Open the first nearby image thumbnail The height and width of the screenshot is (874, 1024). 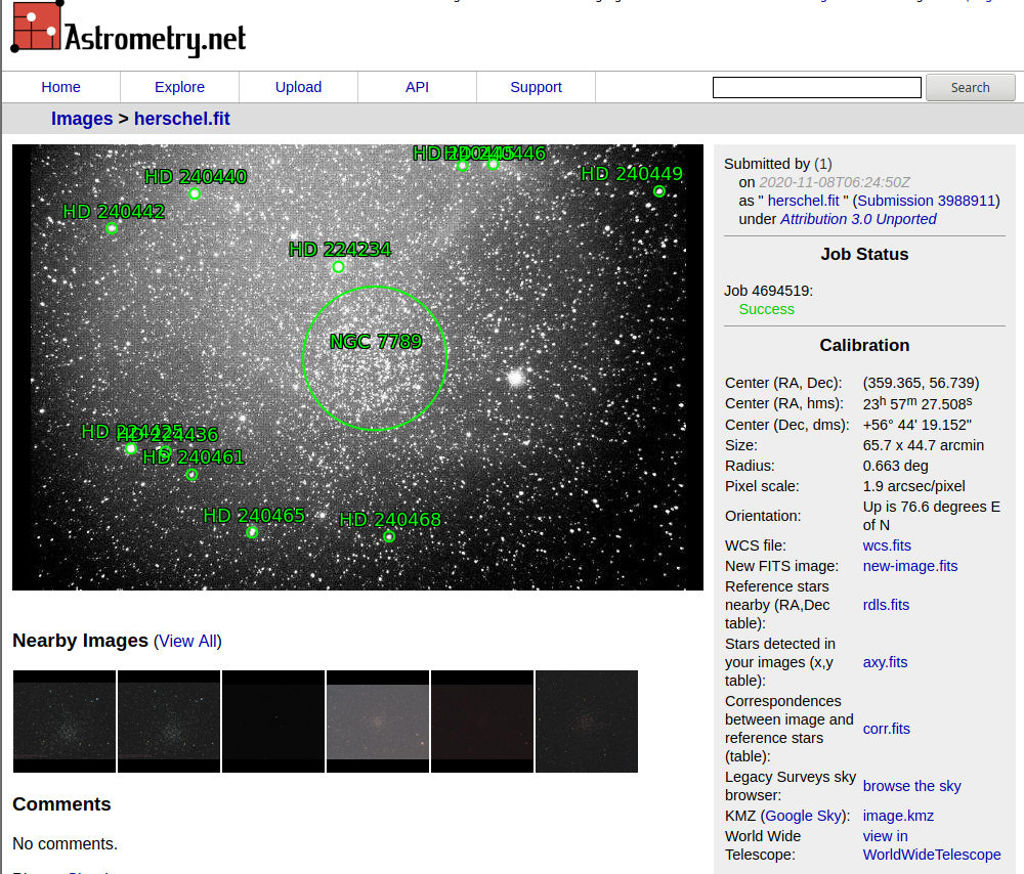[x=64, y=721]
